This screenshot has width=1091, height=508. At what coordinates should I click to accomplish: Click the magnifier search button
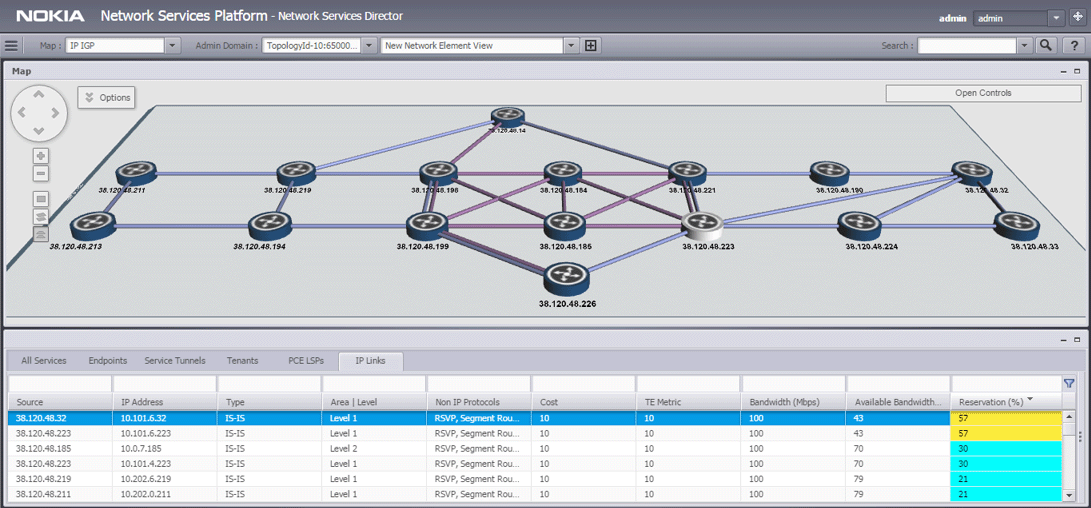(x=1047, y=45)
